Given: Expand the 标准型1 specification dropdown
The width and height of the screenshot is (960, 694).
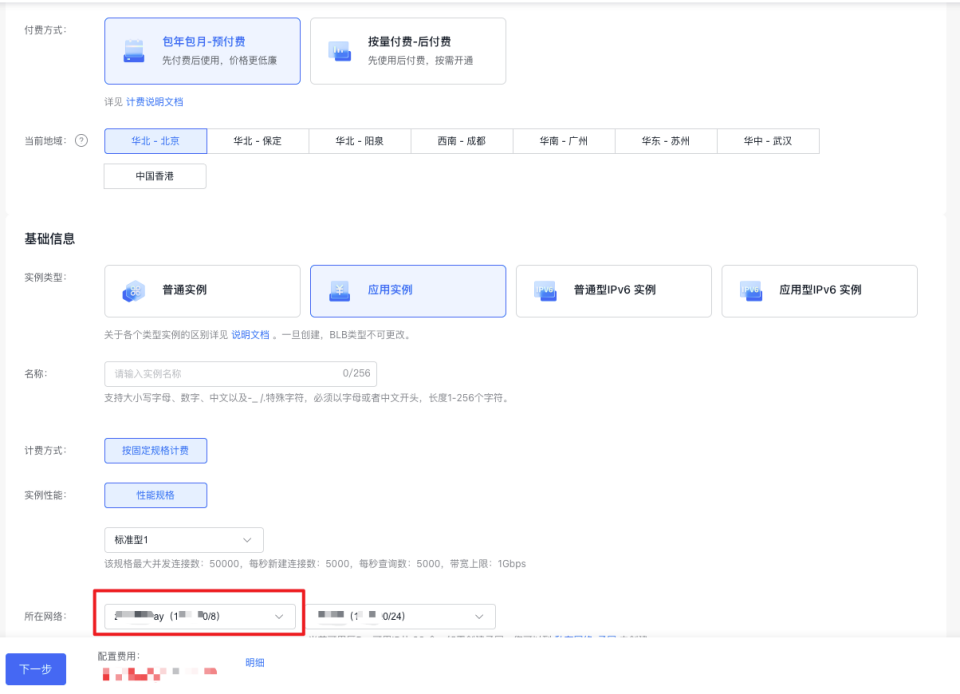Looking at the screenshot, I should [x=184, y=540].
